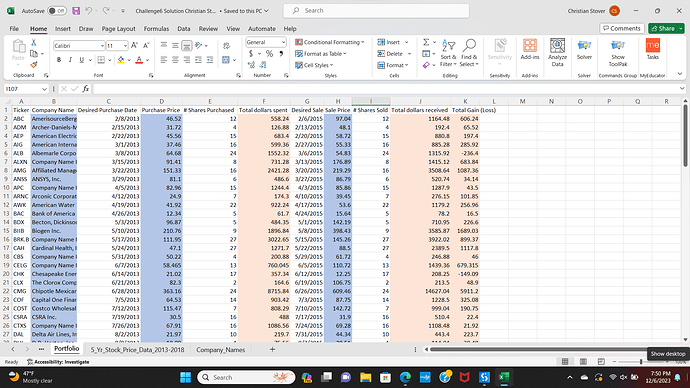Open Sort & Filter
The width and height of the screenshot is (690, 388).
point(448,53)
